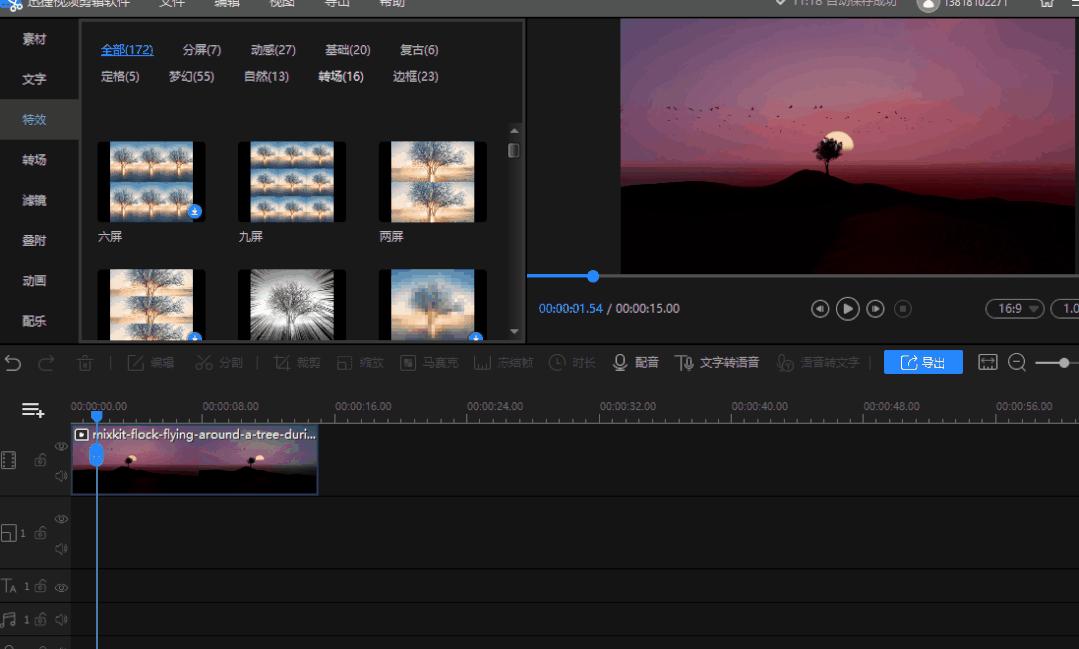Click the zoom-to-fit timeline icon
This screenshot has width=1079, height=649.
(x=987, y=363)
